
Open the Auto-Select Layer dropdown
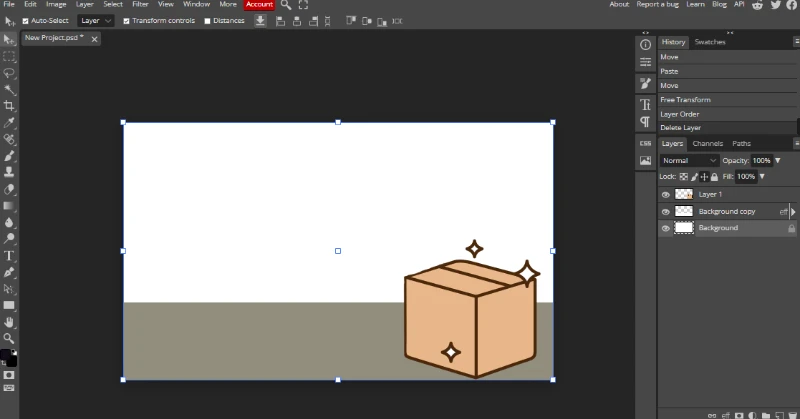pos(95,21)
